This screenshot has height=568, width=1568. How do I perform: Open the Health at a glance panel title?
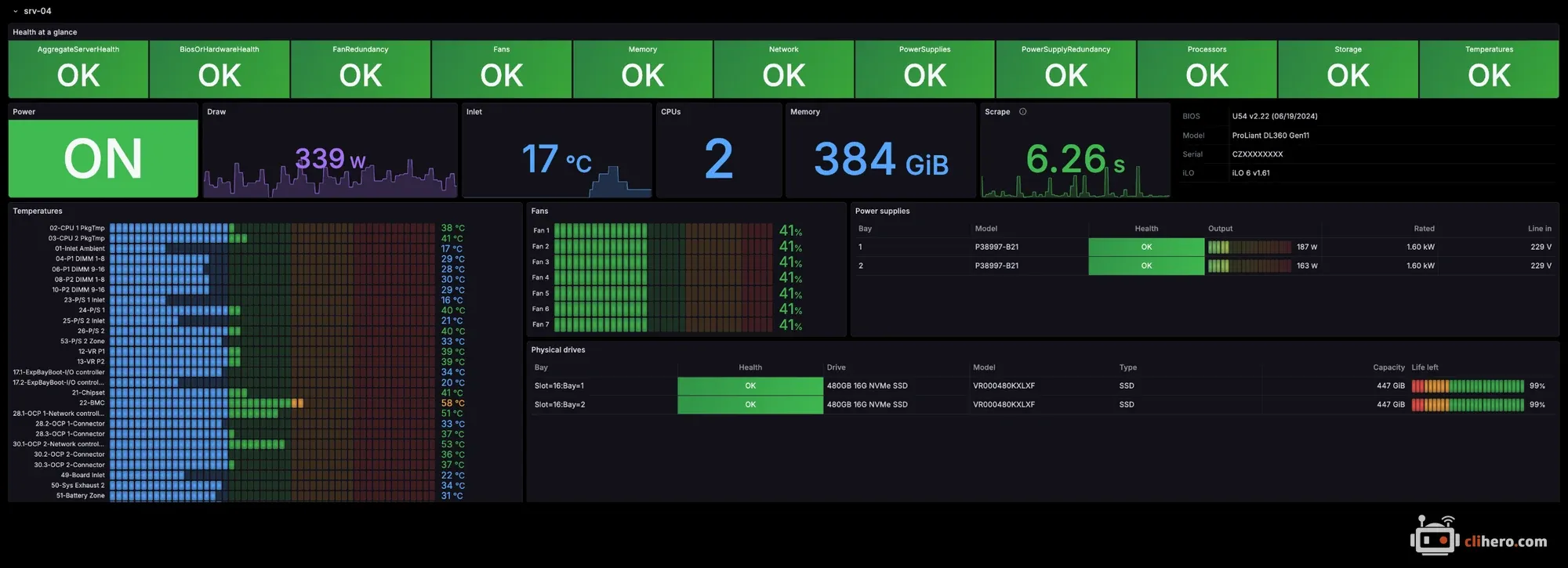45,32
